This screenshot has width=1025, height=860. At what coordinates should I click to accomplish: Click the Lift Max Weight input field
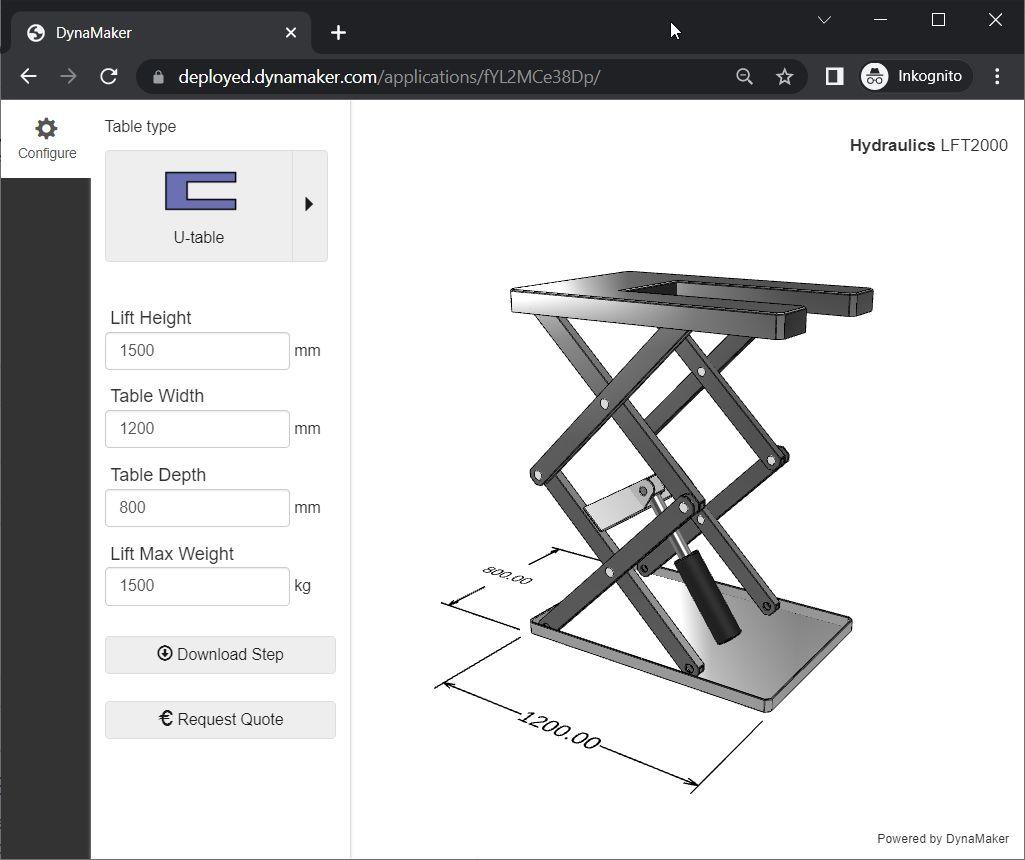point(197,586)
